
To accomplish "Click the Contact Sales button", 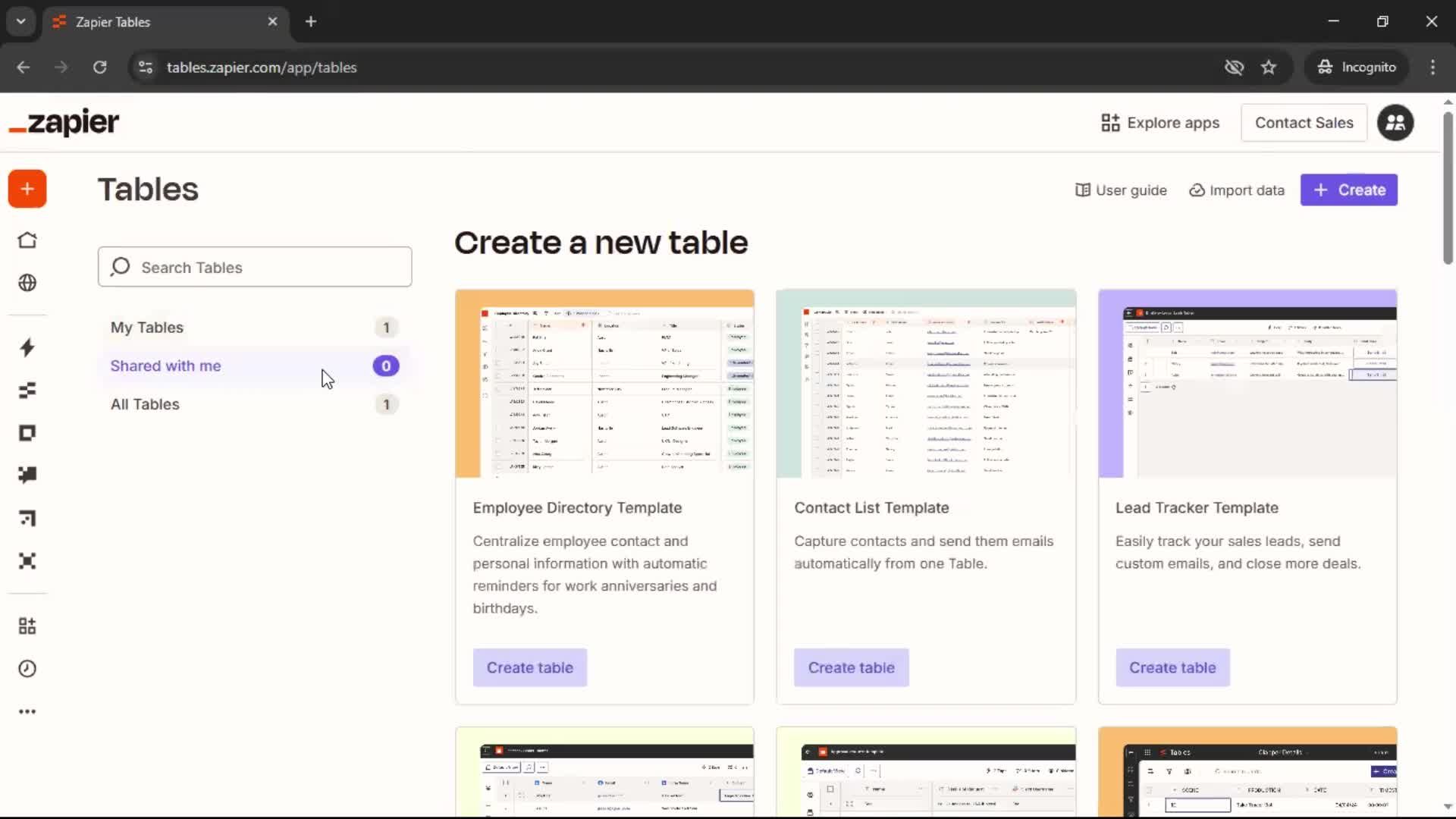I will tap(1304, 123).
